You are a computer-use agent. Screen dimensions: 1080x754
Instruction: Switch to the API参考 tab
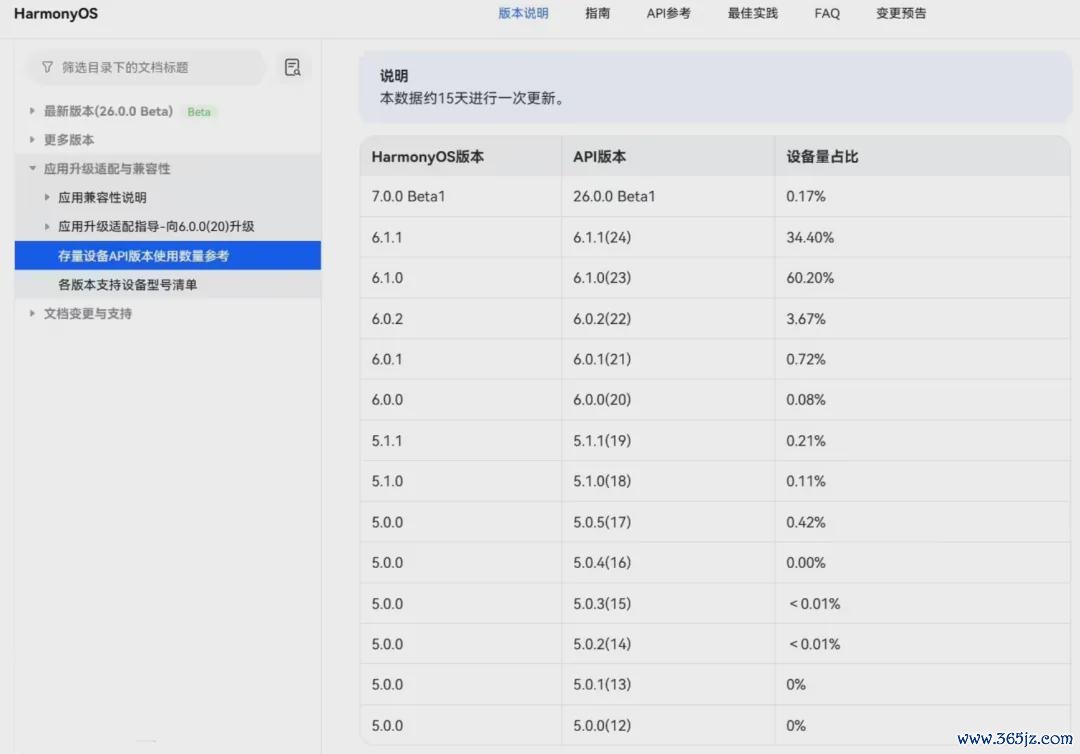pos(668,13)
